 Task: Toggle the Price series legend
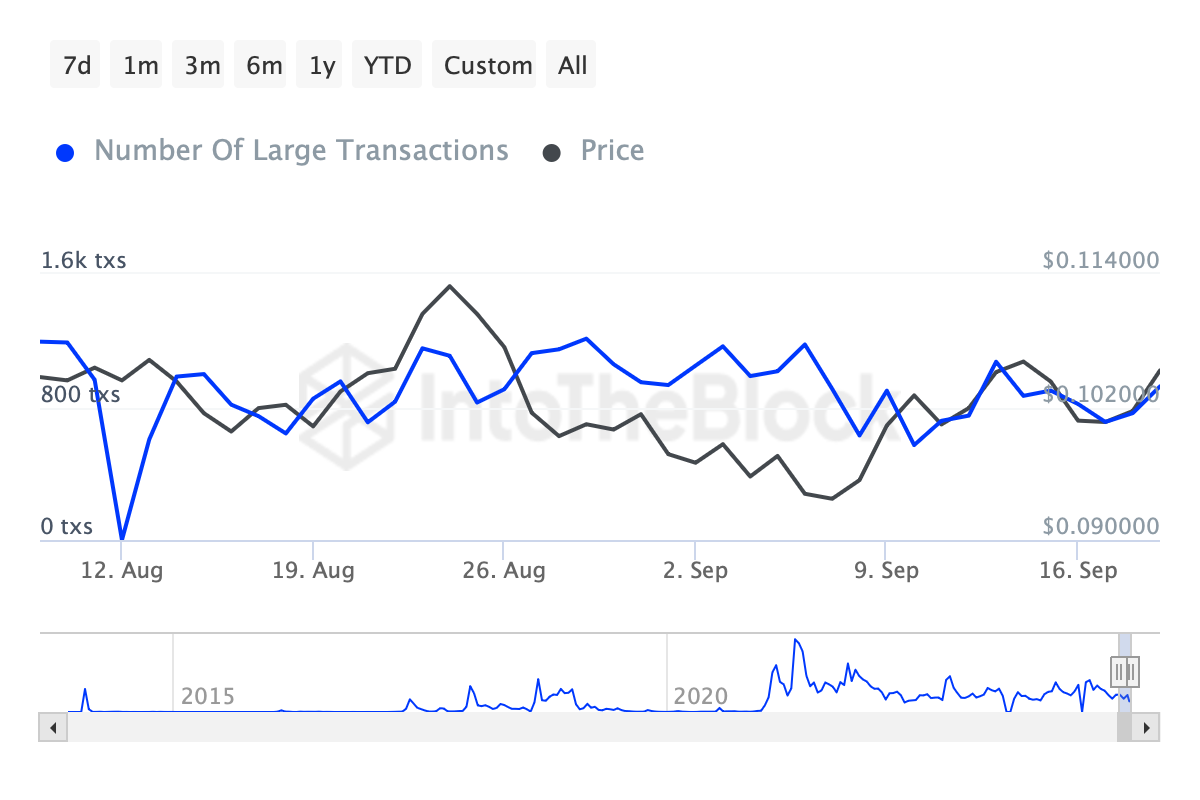[612, 151]
